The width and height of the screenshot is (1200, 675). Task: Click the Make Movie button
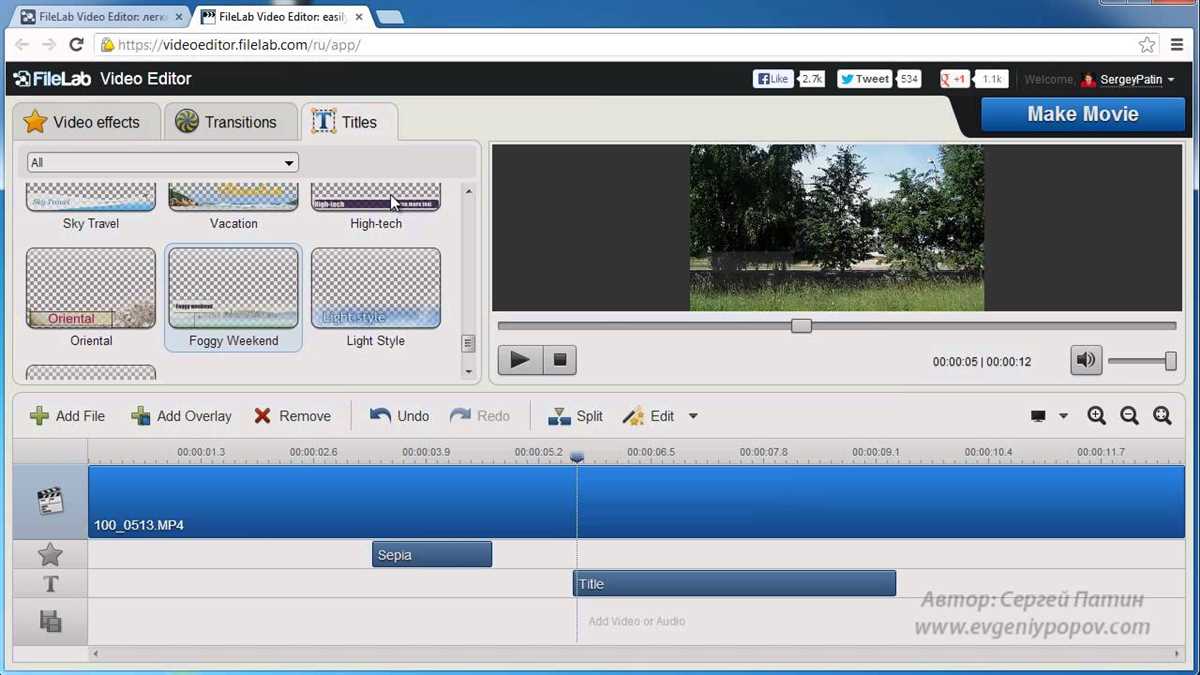click(1083, 114)
